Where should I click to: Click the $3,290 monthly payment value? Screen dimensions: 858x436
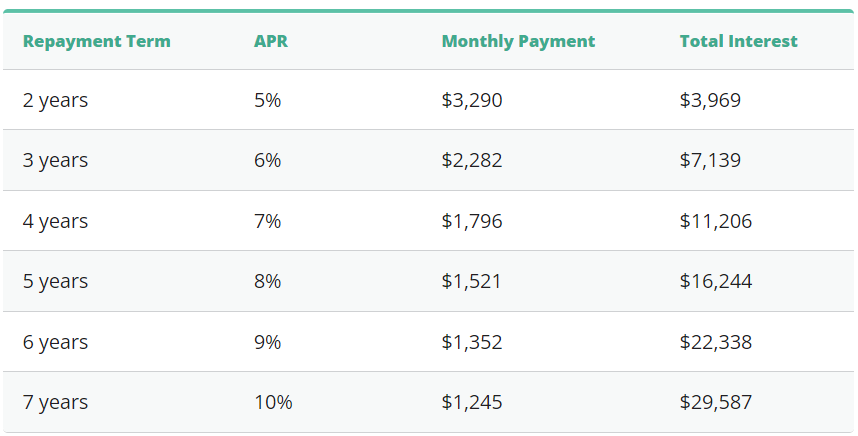click(471, 100)
